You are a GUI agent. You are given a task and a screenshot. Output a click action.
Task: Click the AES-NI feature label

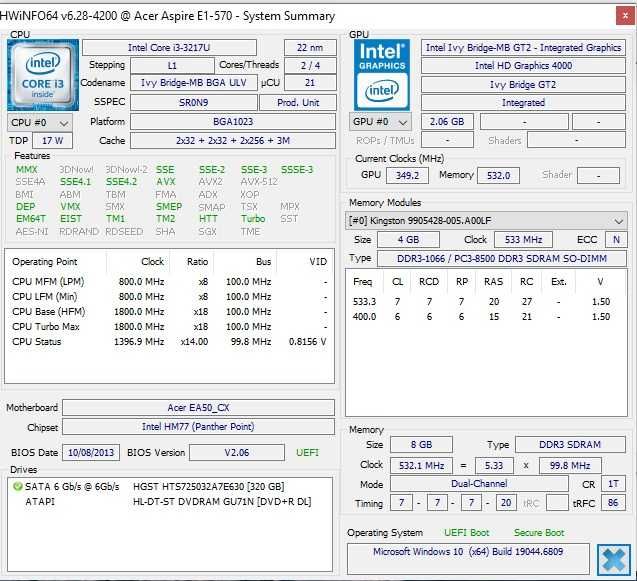click(31, 232)
